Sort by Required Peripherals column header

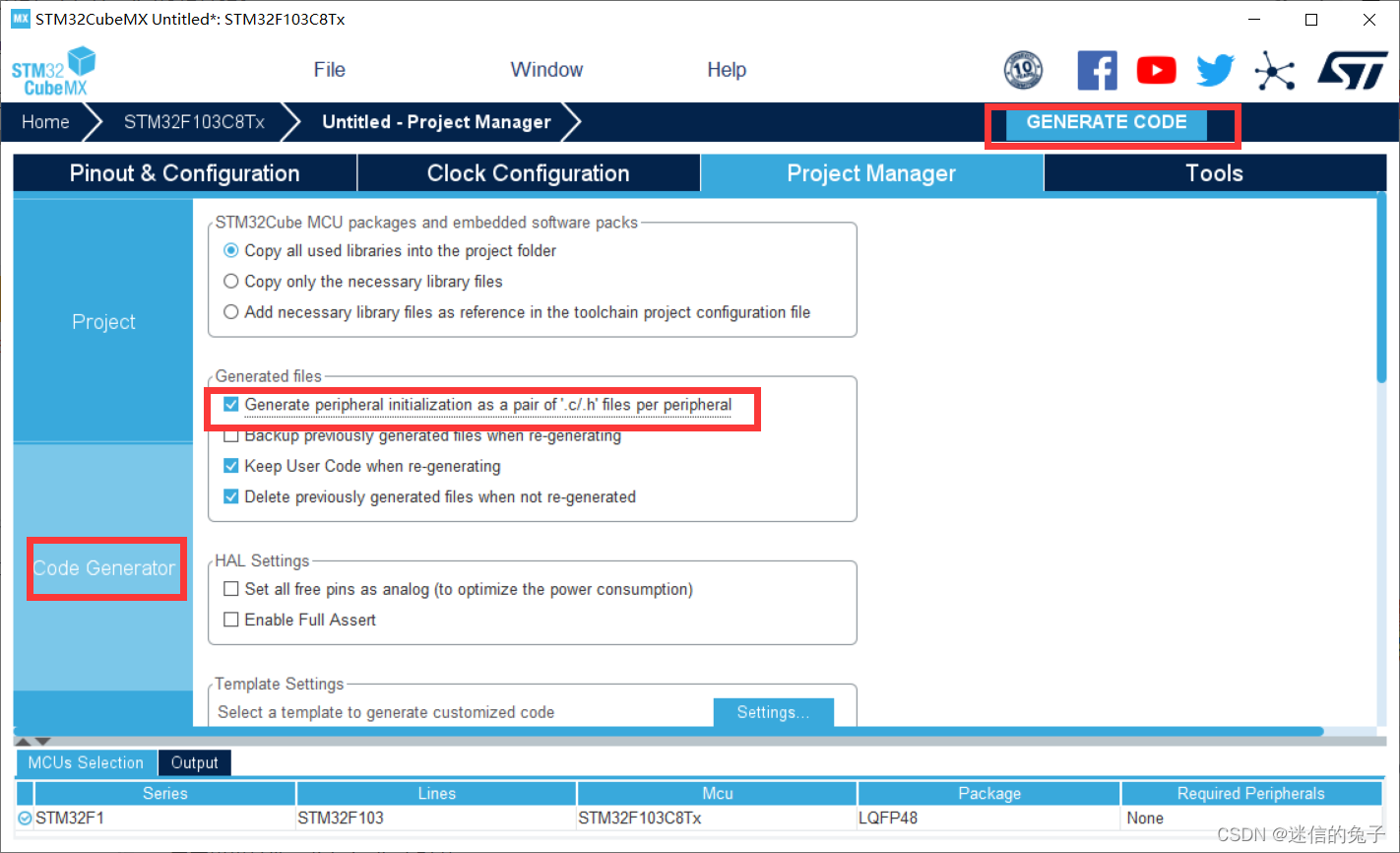pos(1251,793)
